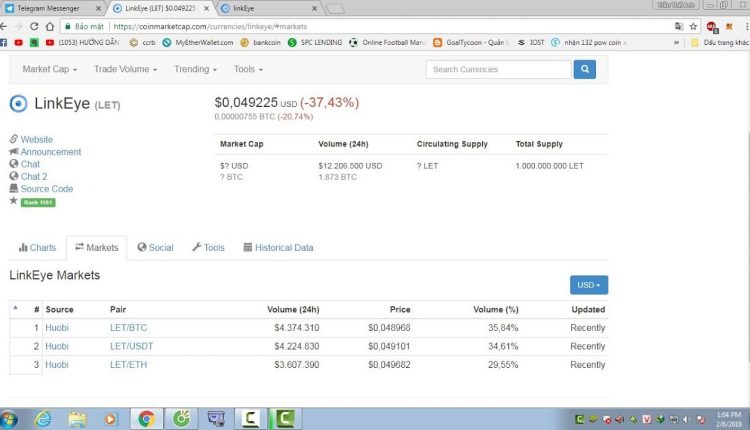750x430 pixels.
Task: Expand the Tools dropdown in navbar
Action: (x=248, y=69)
